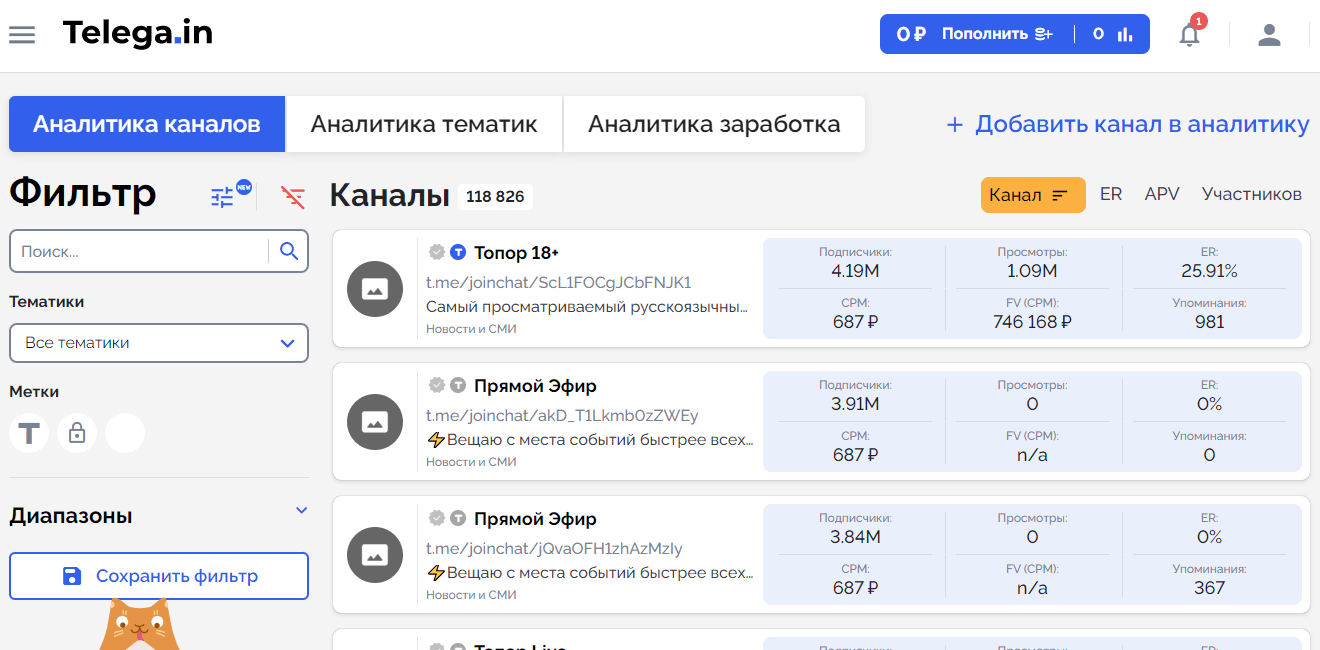Toggle the lock label filter under Метки

click(77, 433)
